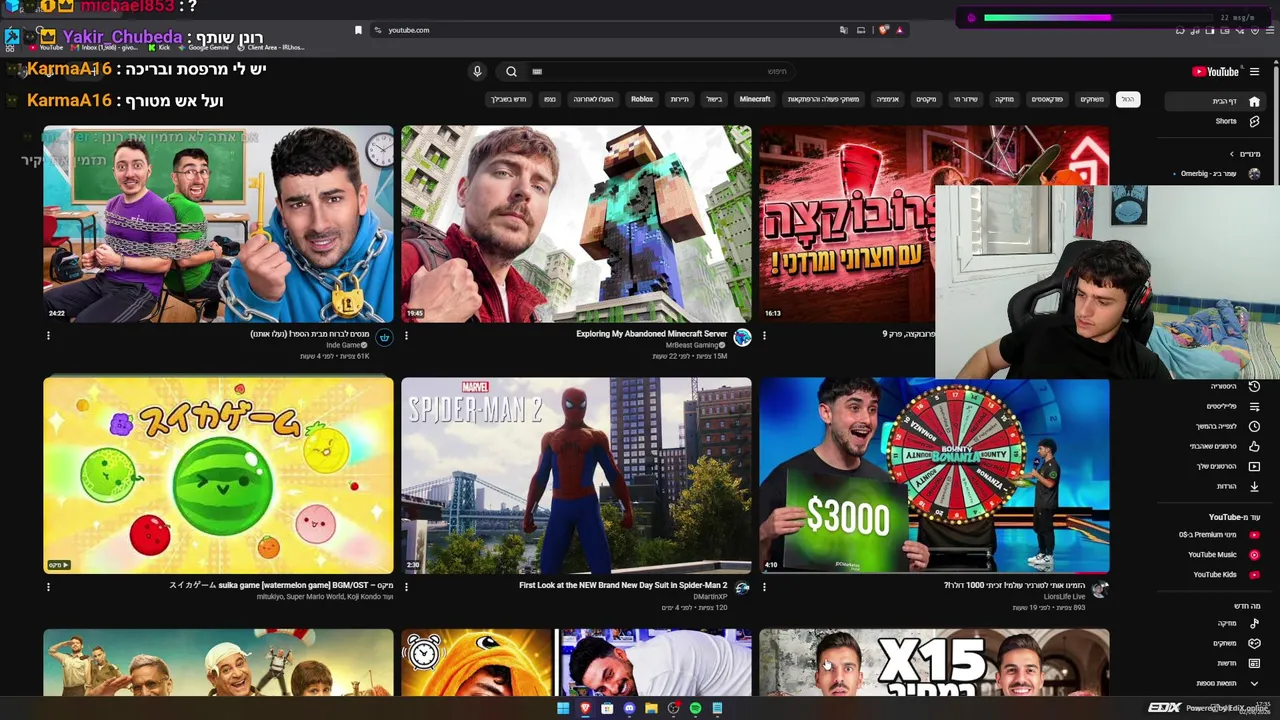Open Discord from the taskbar
This screenshot has height=720, width=1280.
(629, 708)
